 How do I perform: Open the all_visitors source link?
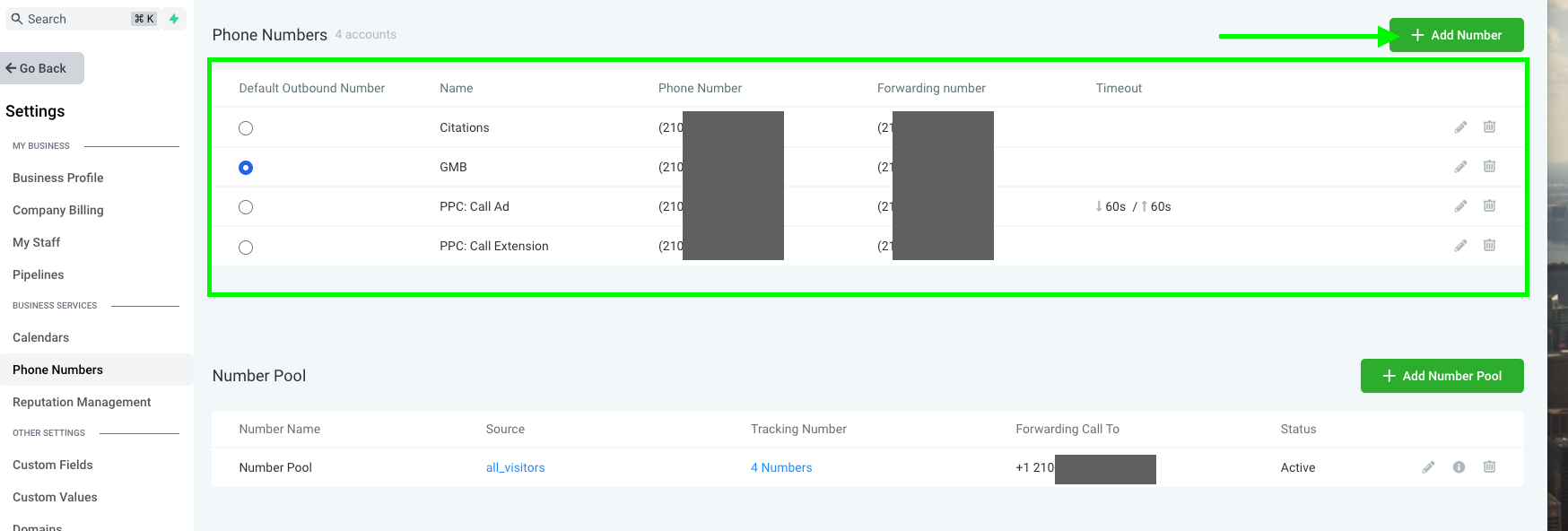(515, 467)
